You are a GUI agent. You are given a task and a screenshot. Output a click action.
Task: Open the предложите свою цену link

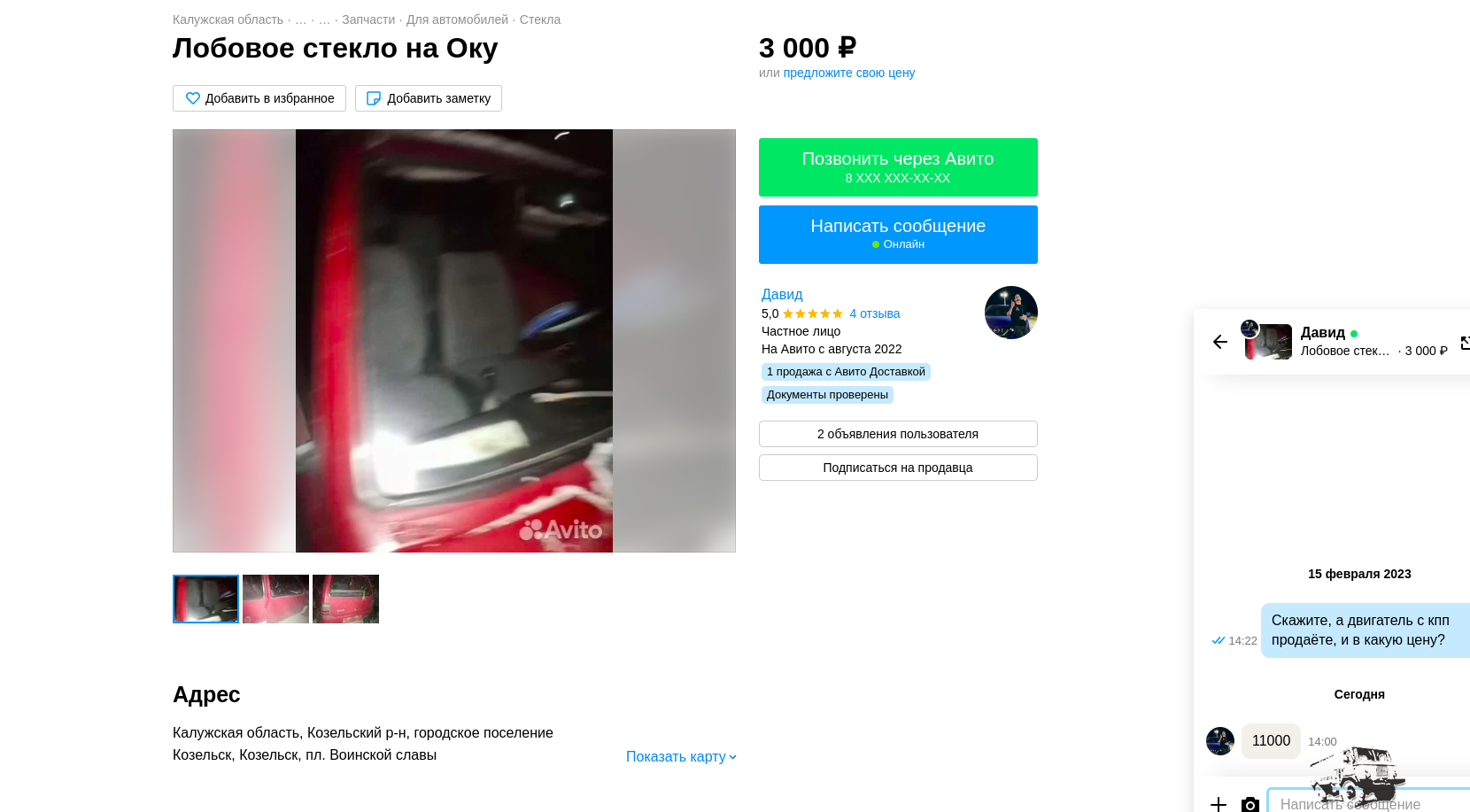coord(849,73)
